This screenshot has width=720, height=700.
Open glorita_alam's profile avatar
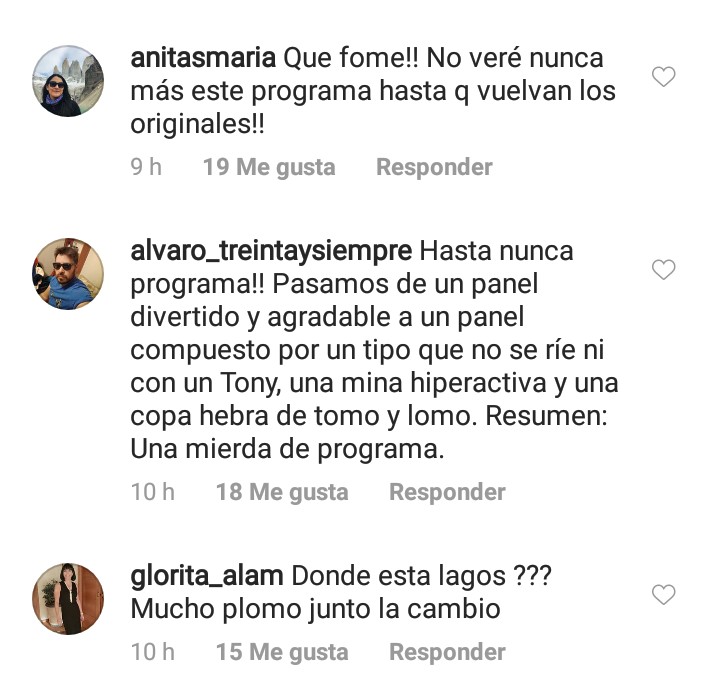(x=68, y=599)
